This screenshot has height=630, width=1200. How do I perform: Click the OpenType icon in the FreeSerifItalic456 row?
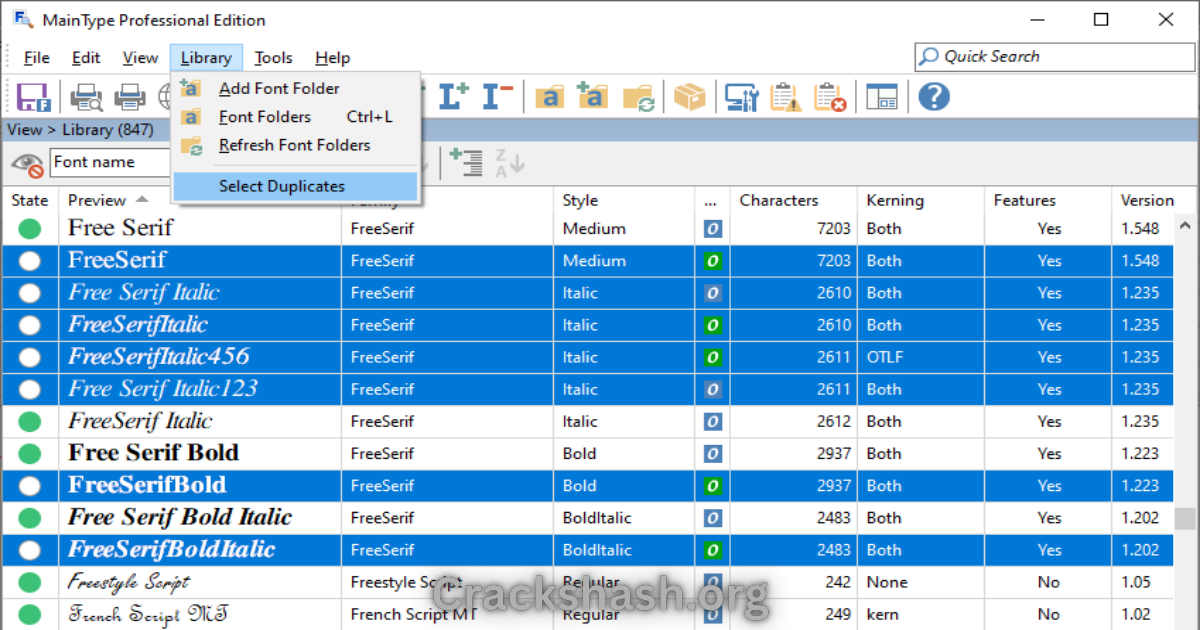[x=712, y=357]
